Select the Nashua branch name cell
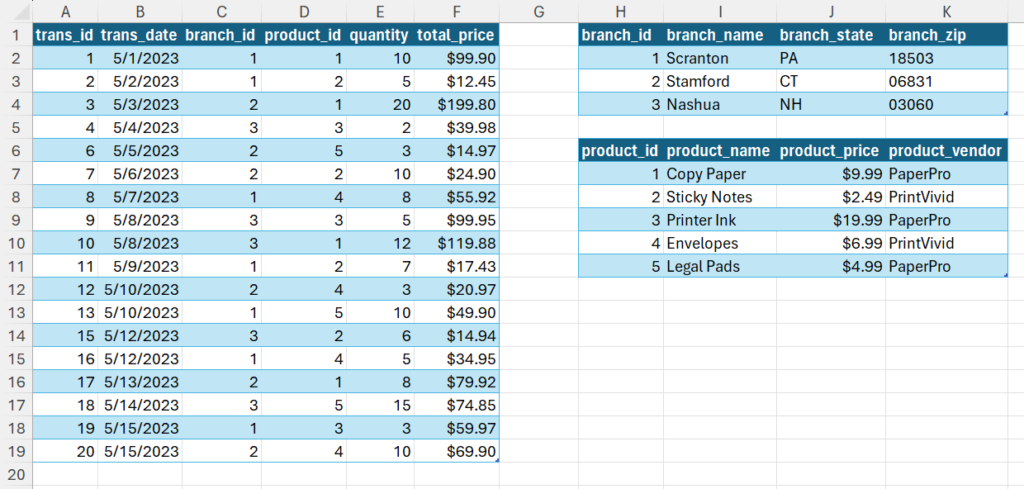This screenshot has height=489, width=1024. pos(719,104)
